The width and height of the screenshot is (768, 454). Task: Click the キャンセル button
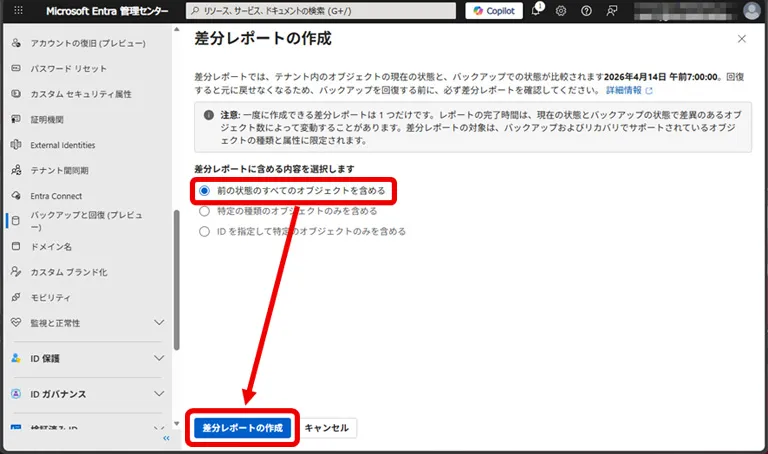pyautogui.click(x=327, y=428)
